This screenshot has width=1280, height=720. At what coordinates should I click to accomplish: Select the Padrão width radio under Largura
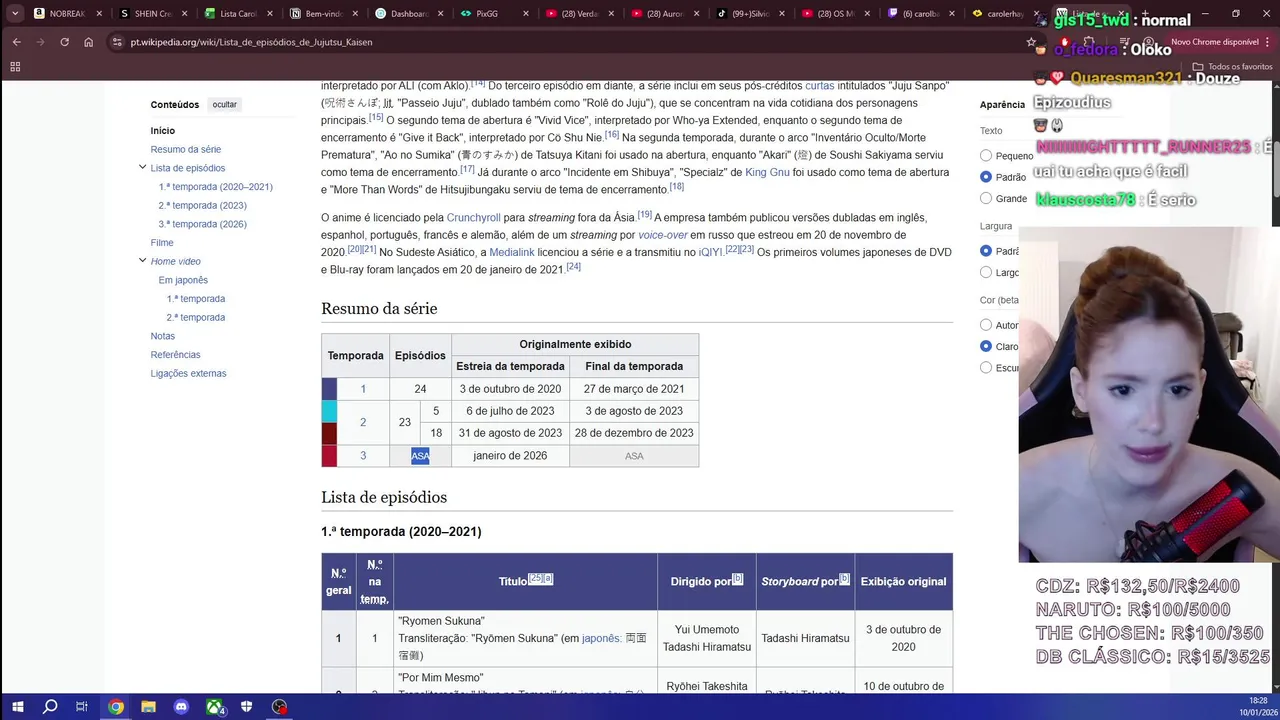click(986, 251)
